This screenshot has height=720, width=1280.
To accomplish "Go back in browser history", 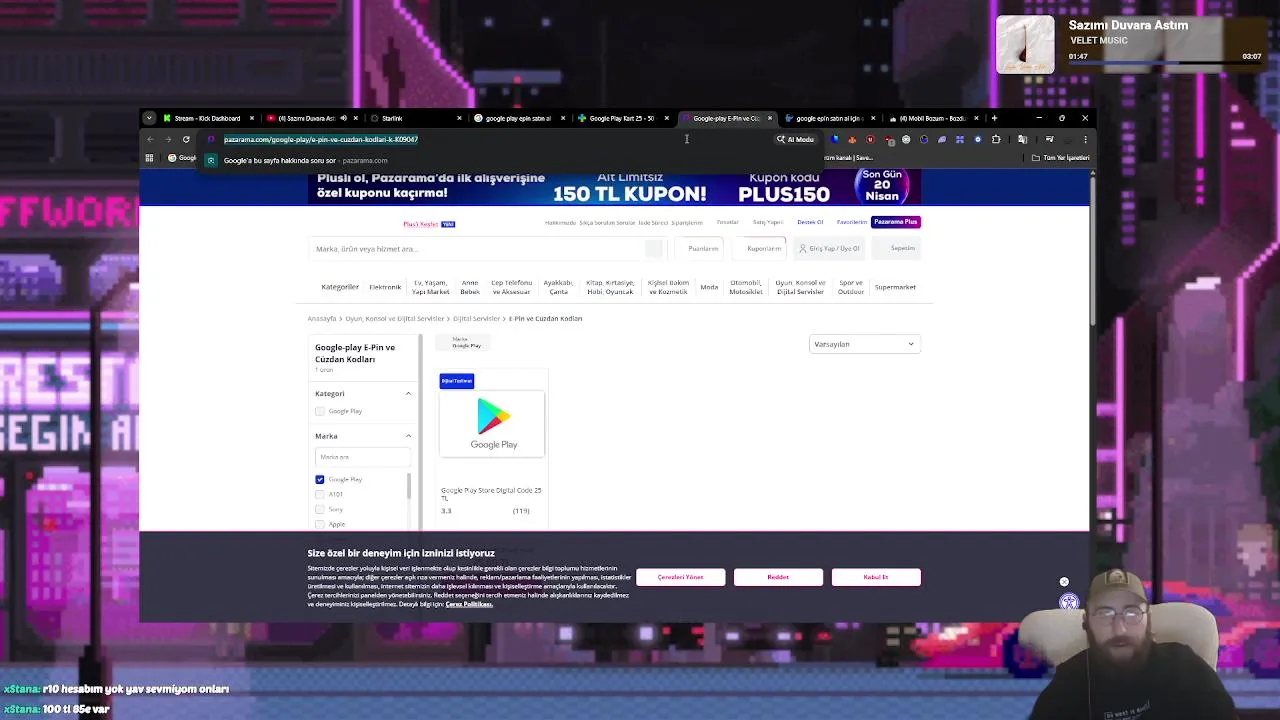I will 150,139.
